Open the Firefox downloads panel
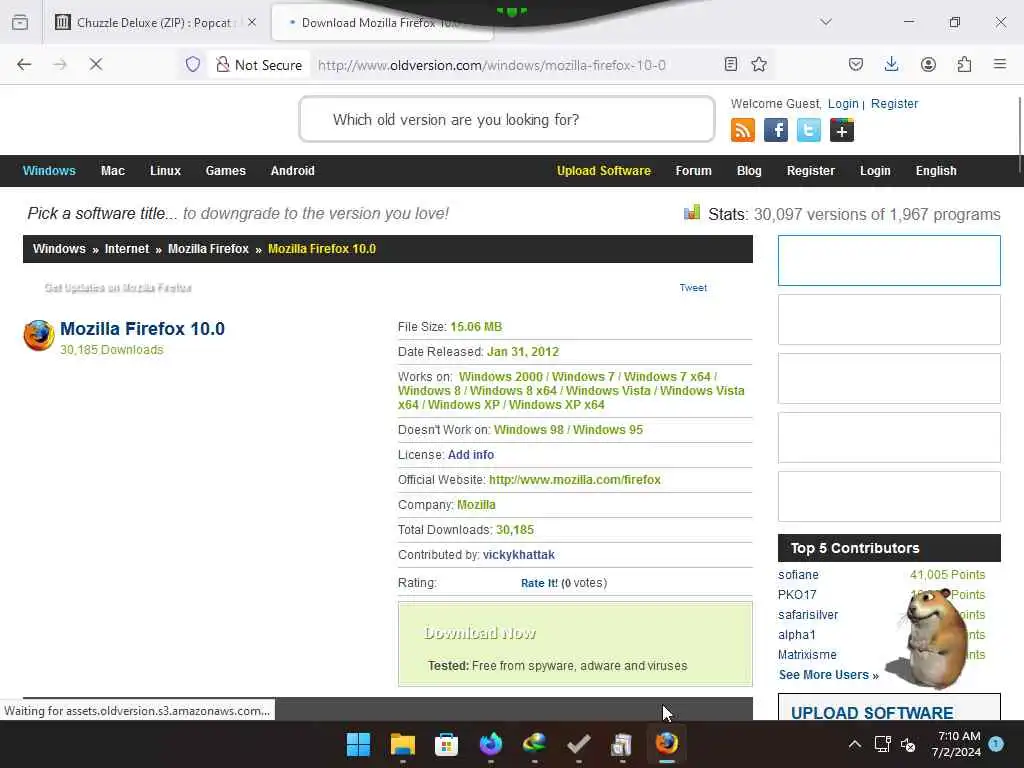Image resolution: width=1024 pixels, height=768 pixels. [x=891, y=64]
